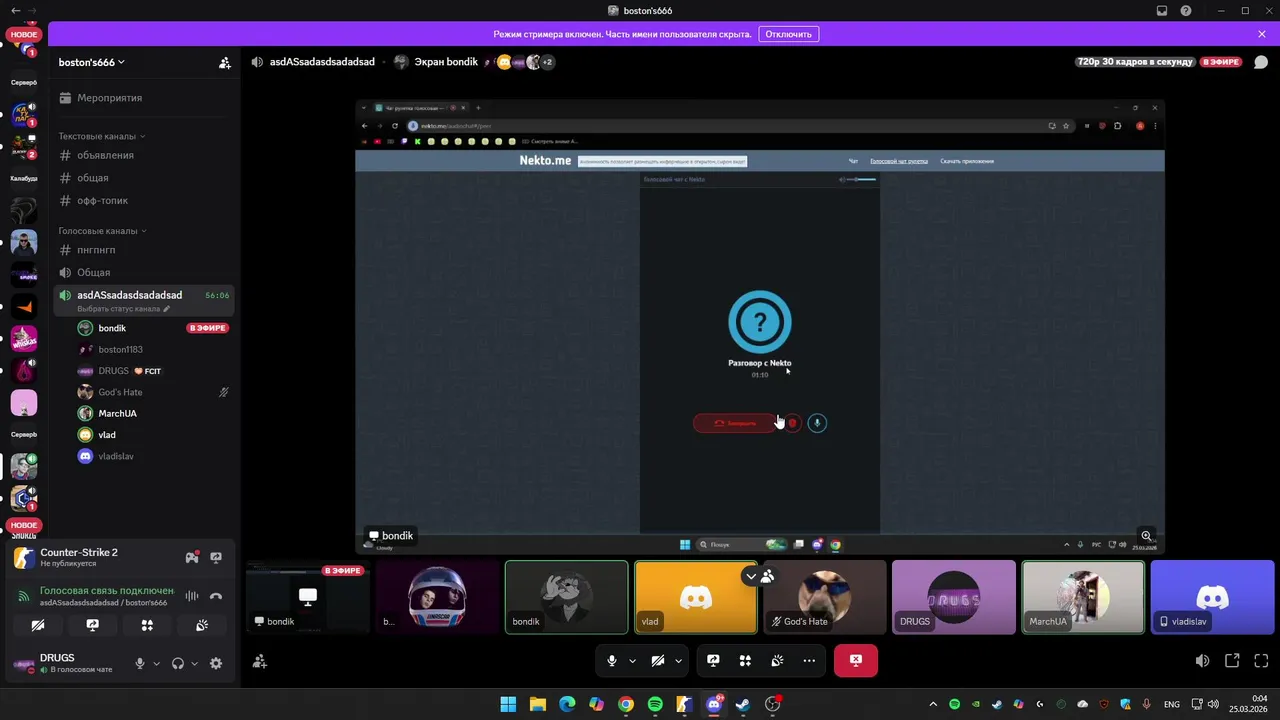Toggle noise suppression waveform icon
The width and height of the screenshot is (1280, 720).
coord(192,596)
